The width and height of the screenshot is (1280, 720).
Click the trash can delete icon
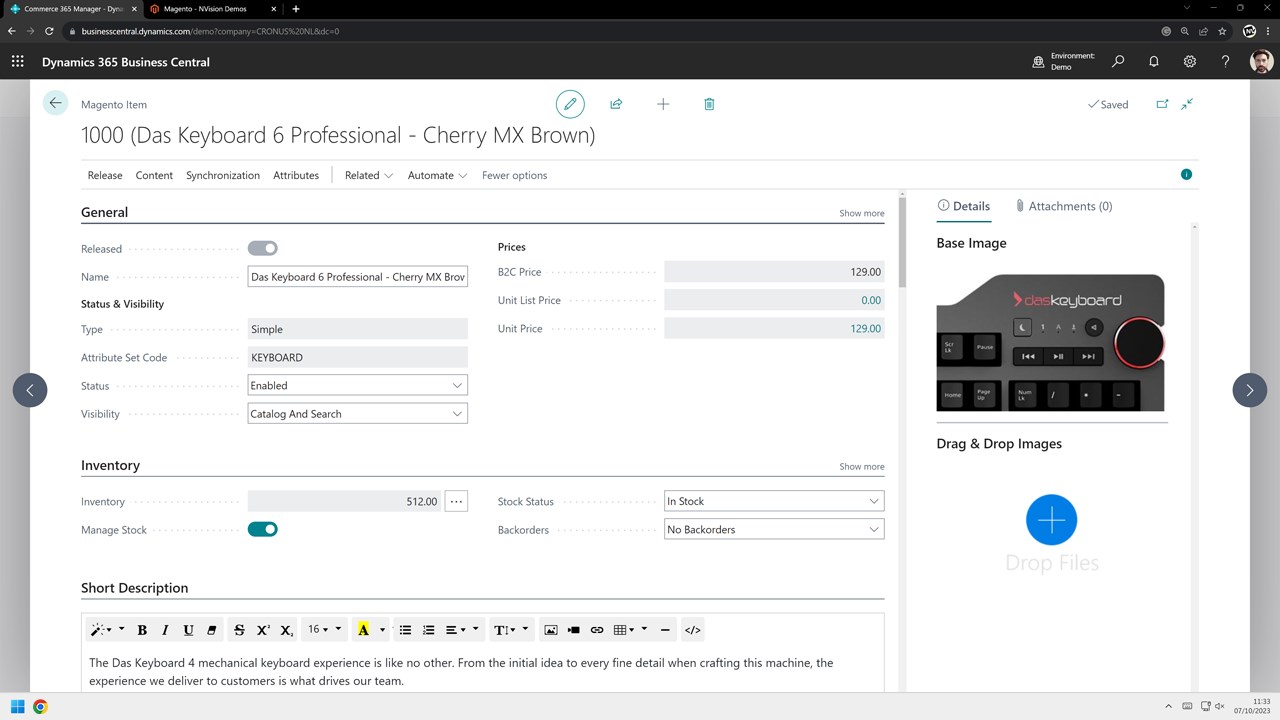tap(709, 104)
